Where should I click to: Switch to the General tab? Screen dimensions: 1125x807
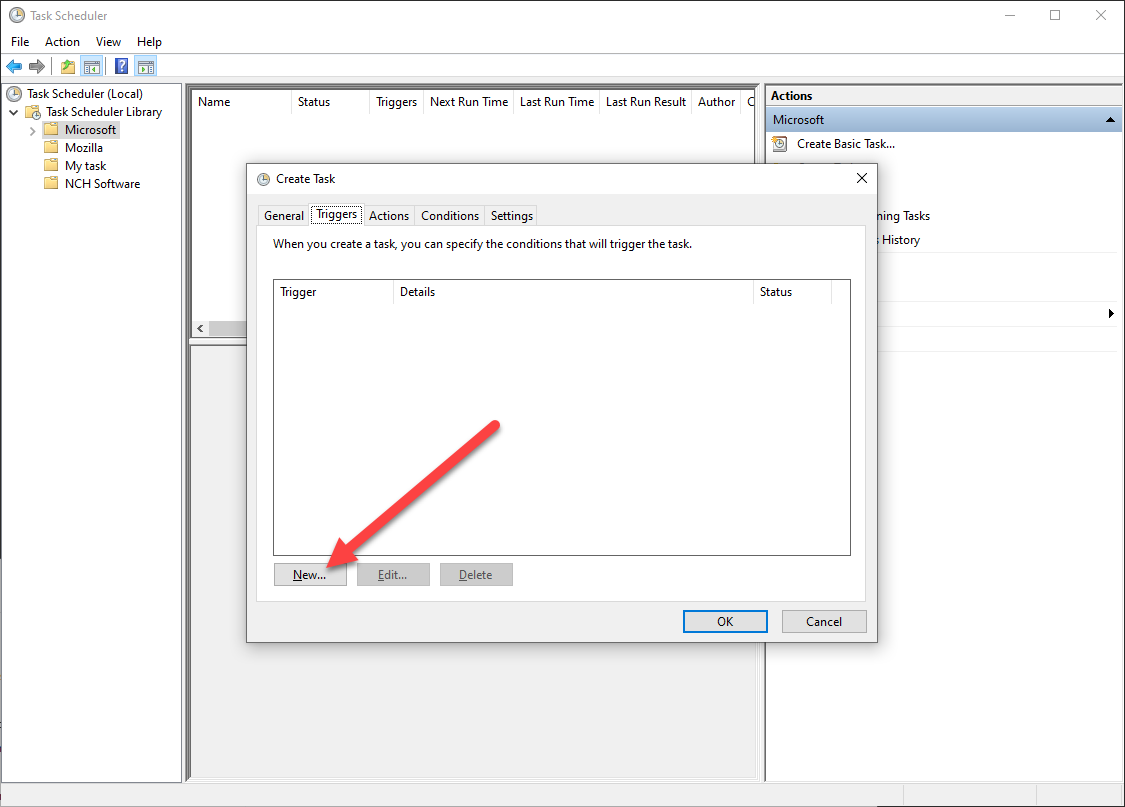click(283, 216)
